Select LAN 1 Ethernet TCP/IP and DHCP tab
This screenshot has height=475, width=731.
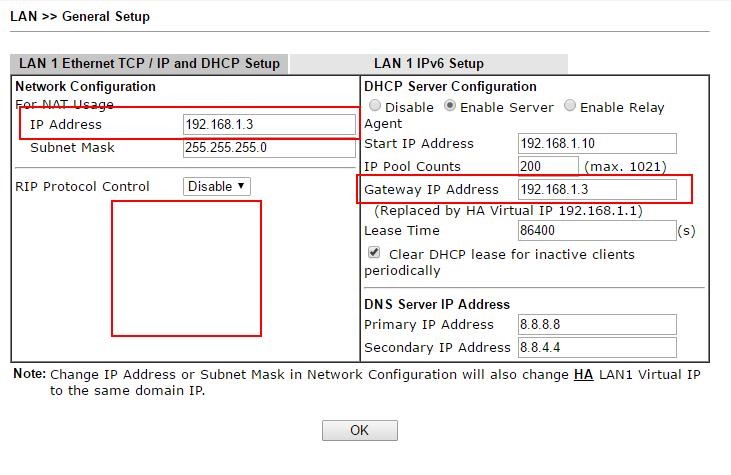tap(149, 63)
